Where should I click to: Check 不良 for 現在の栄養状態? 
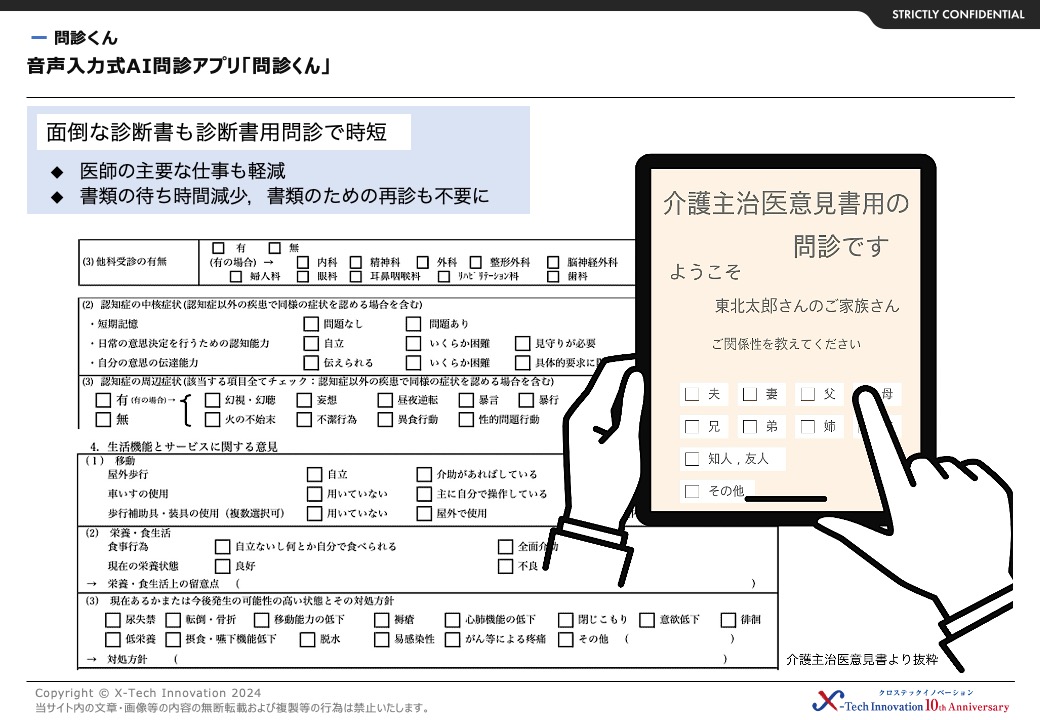pyautogui.click(x=505, y=566)
